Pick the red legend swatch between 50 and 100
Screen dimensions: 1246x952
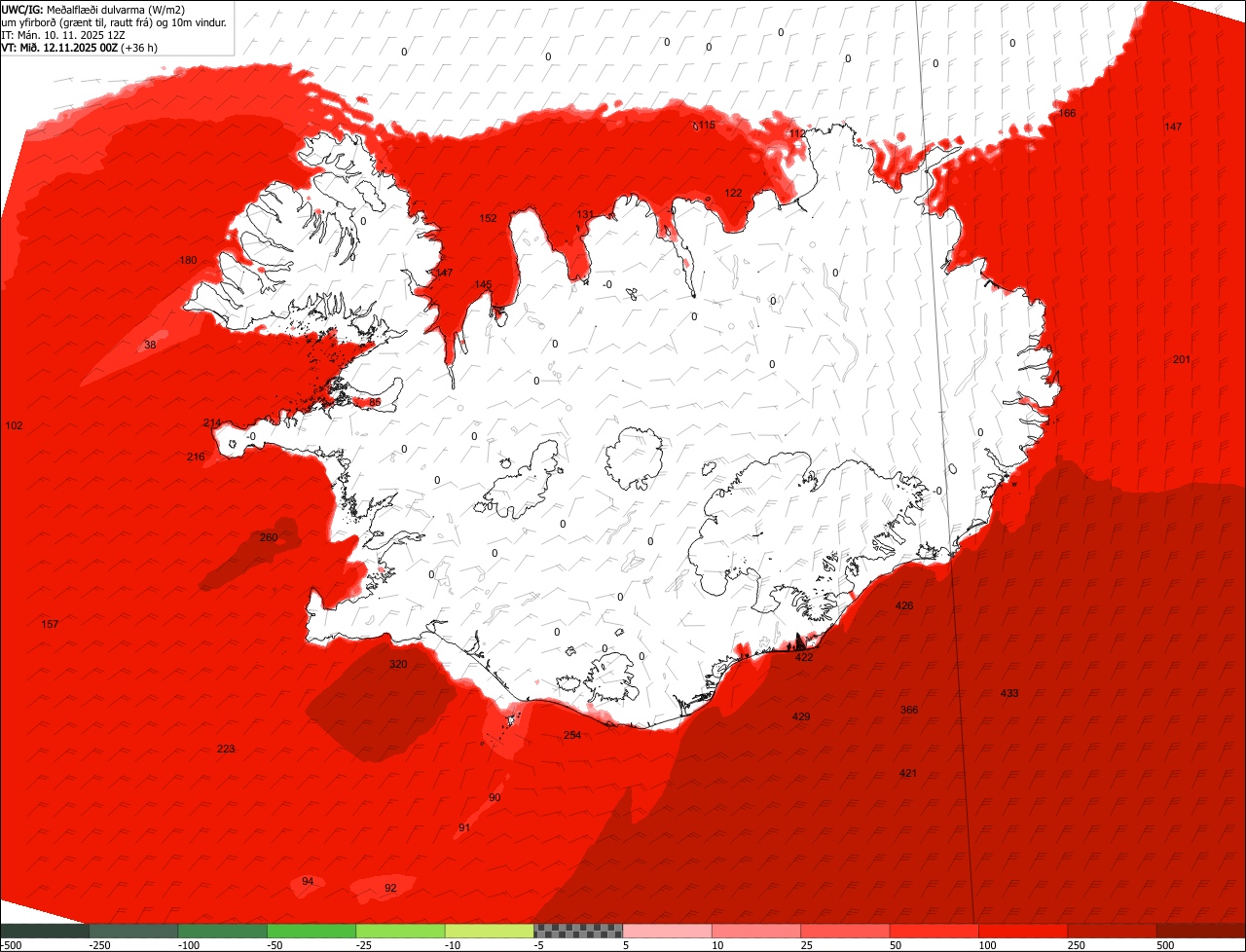click(x=934, y=931)
